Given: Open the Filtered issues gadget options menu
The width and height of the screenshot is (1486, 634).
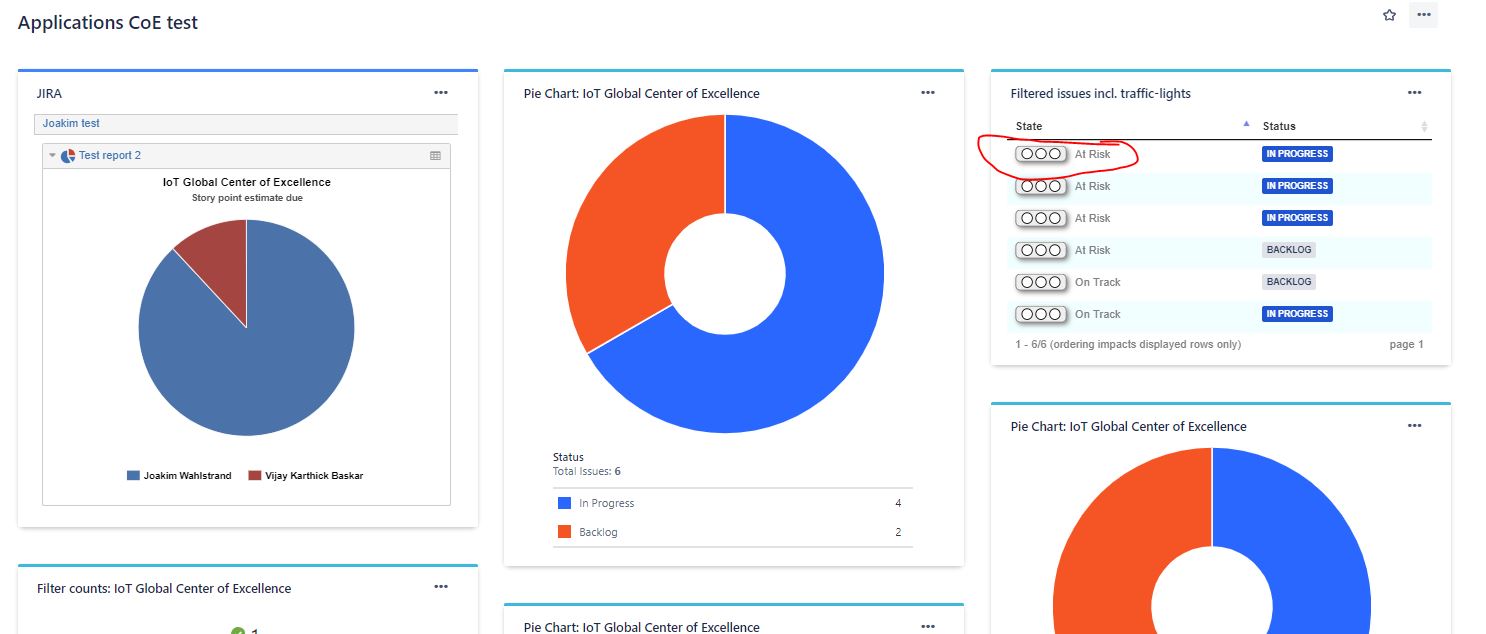Looking at the screenshot, I should [x=1414, y=92].
